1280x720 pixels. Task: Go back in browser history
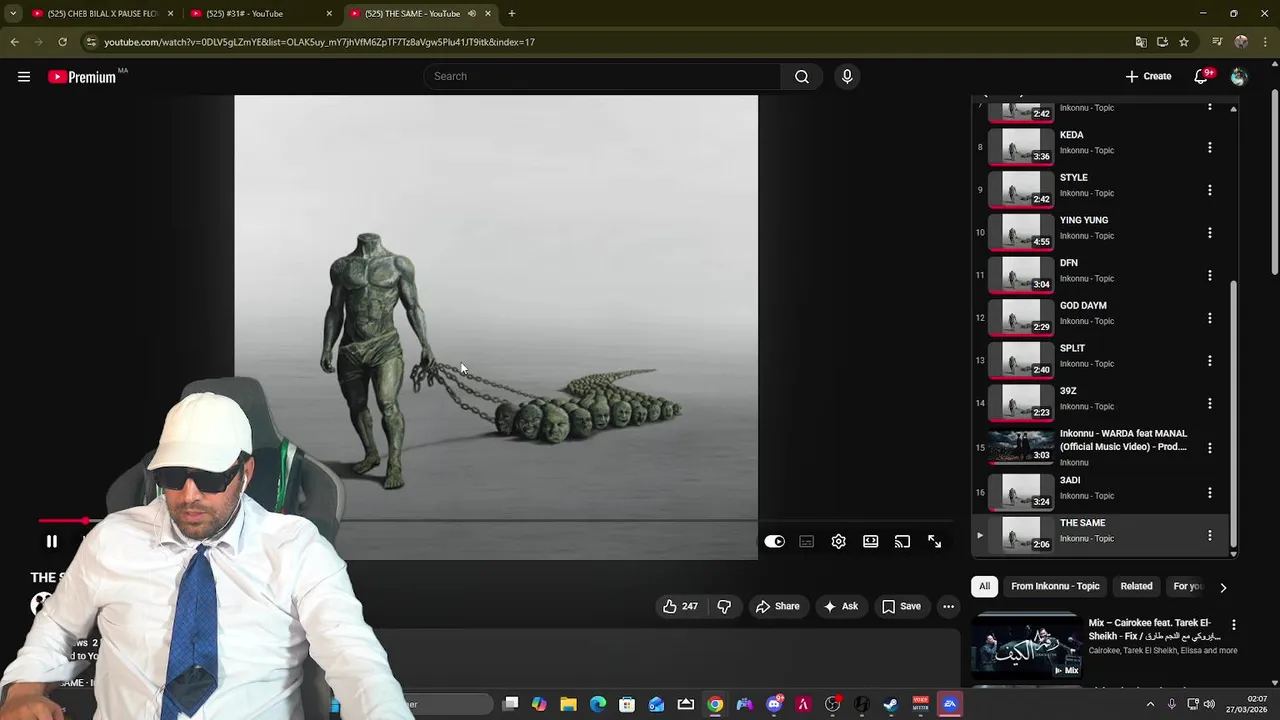tap(14, 42)
